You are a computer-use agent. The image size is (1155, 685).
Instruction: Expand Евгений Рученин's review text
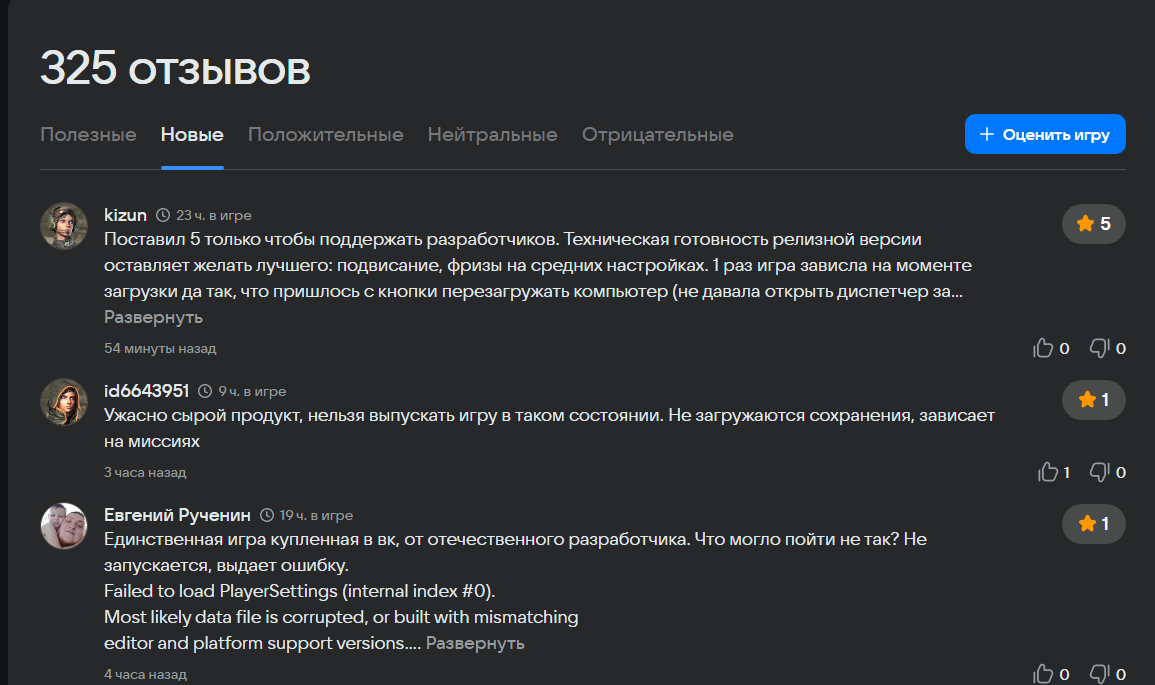(475, 643)
